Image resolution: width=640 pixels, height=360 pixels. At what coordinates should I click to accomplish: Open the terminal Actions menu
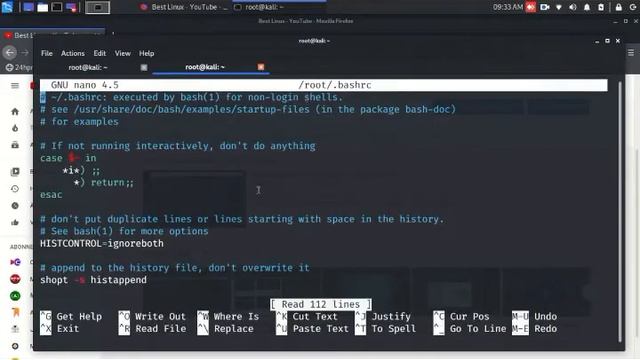point(73,53)
